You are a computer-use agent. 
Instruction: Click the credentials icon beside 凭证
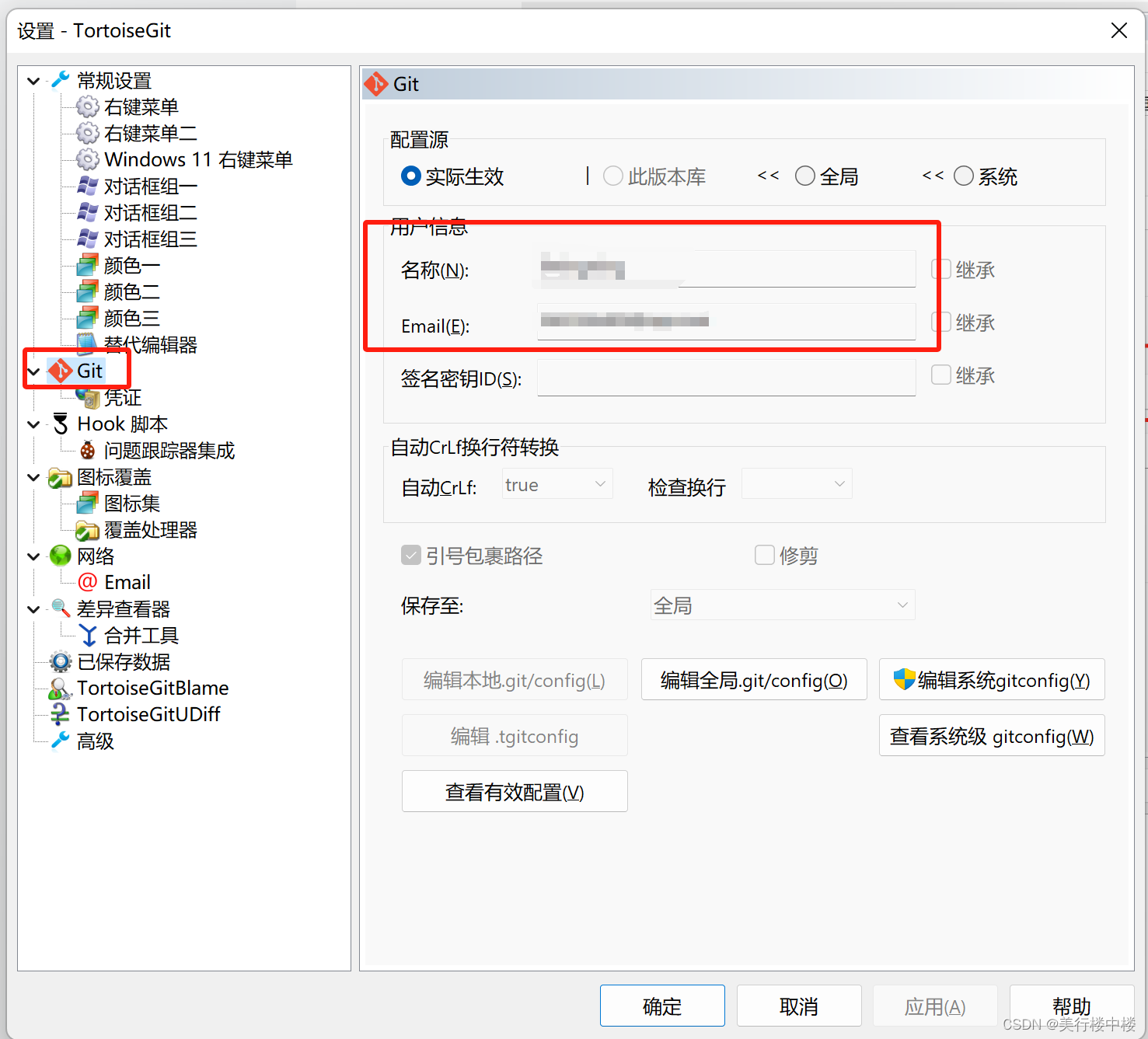[88, 397]
